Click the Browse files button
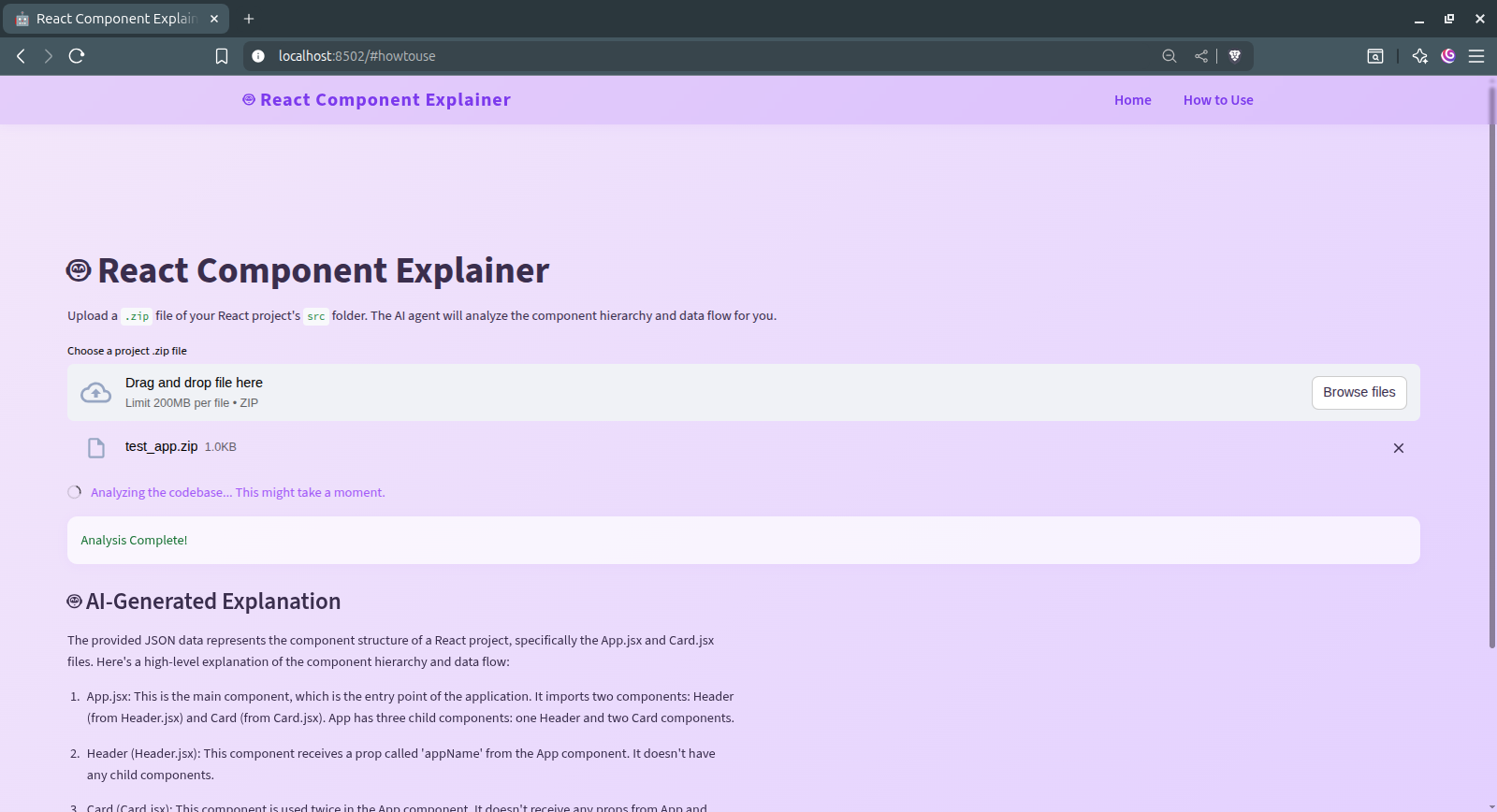The image size is (1497, 812). click(1359, 392)
